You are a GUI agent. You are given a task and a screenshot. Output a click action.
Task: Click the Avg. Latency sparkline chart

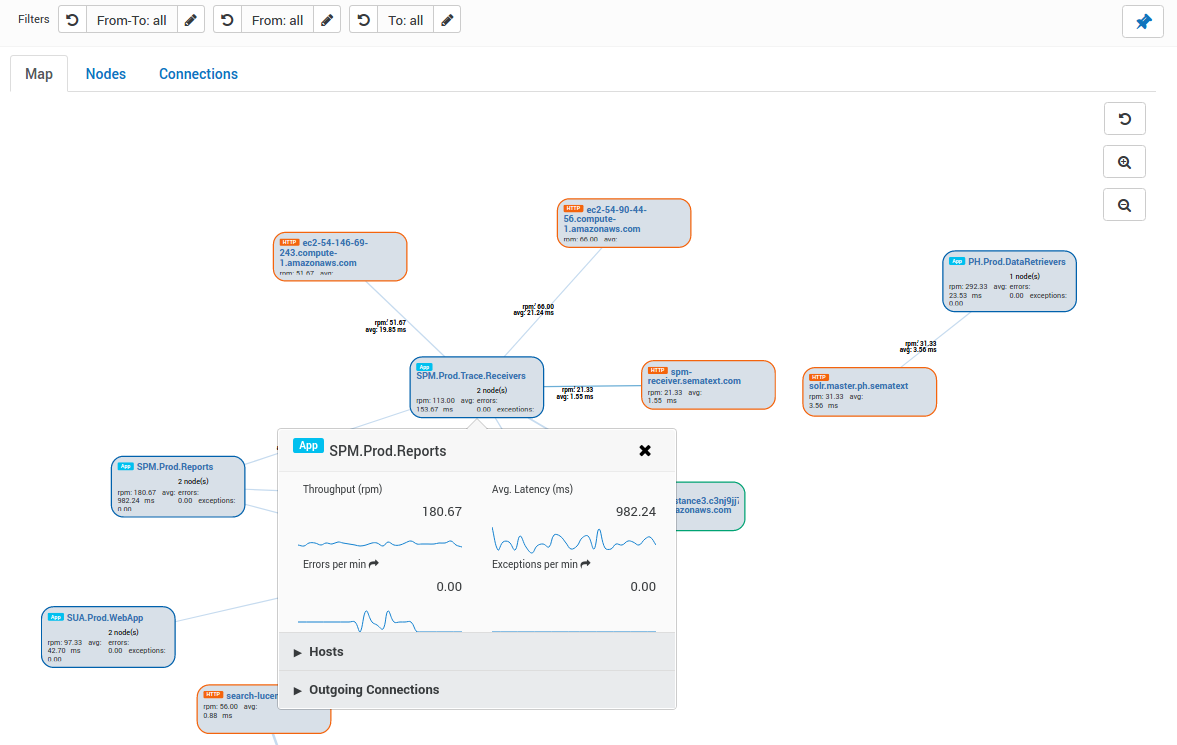pos(573,540)
